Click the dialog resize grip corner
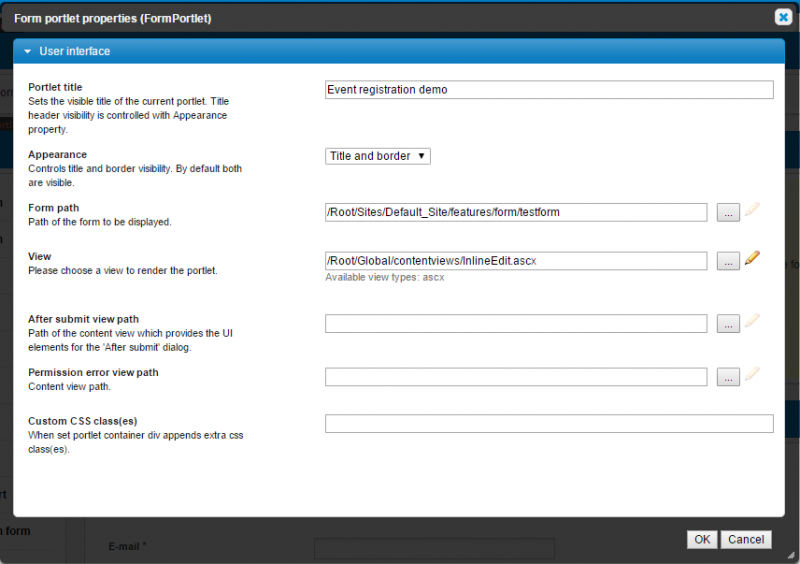The image size is (800, 564). point(791,555)
